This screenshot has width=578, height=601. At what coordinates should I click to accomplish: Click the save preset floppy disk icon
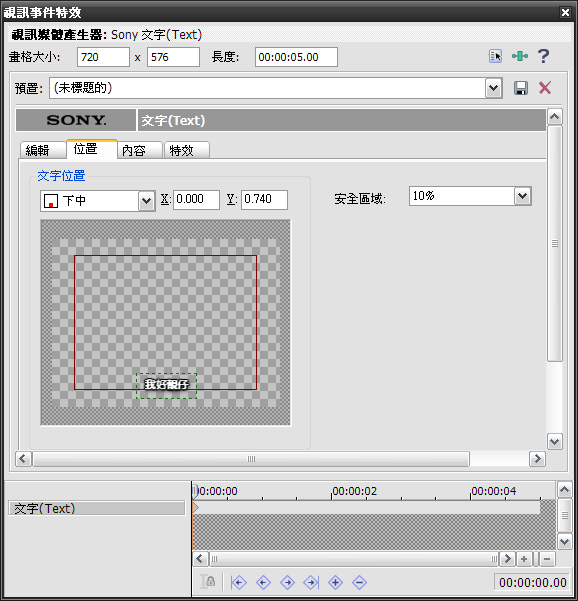[521, 88]
